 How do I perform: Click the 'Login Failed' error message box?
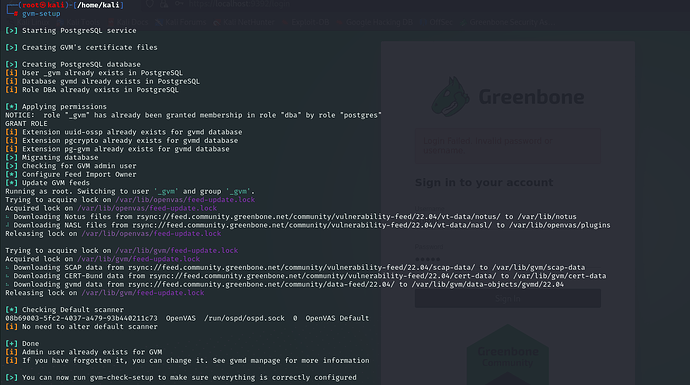coord(508,146)
